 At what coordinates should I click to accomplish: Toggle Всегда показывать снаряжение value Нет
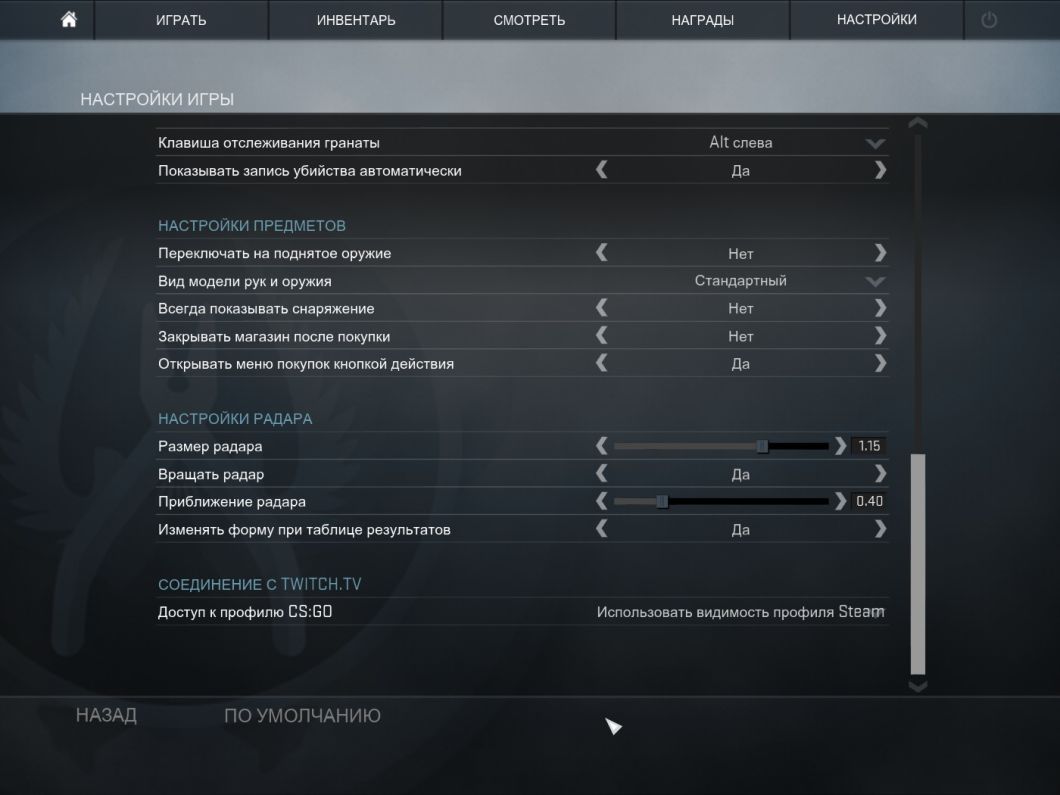click(x=740, y=309)
